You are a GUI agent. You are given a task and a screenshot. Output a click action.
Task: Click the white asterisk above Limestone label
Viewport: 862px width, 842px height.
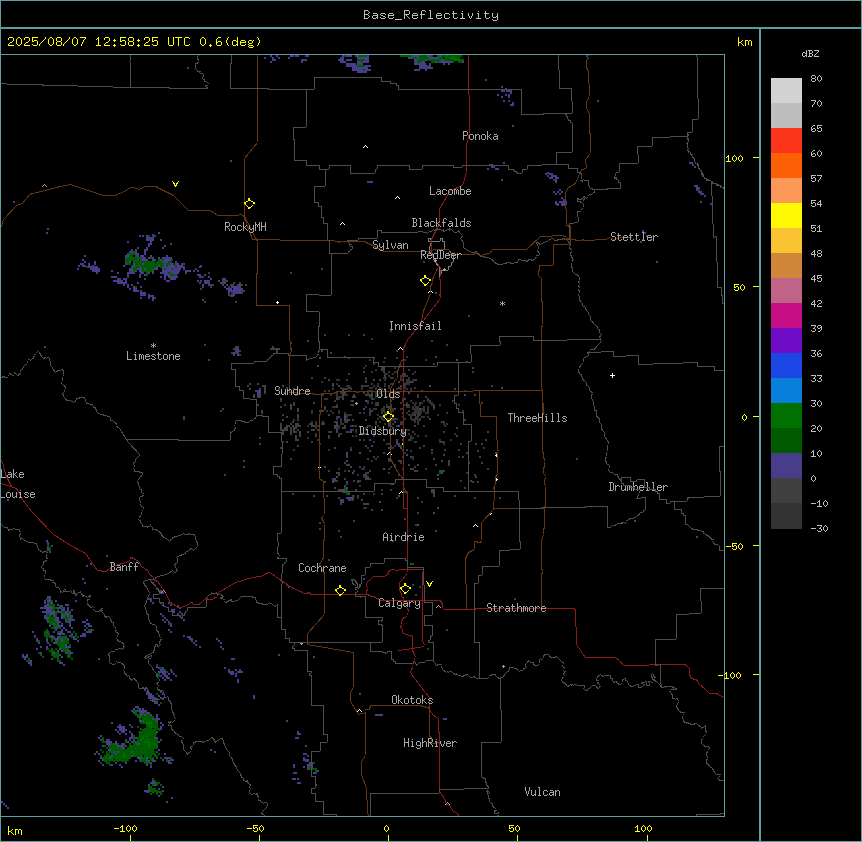[153, 346]
